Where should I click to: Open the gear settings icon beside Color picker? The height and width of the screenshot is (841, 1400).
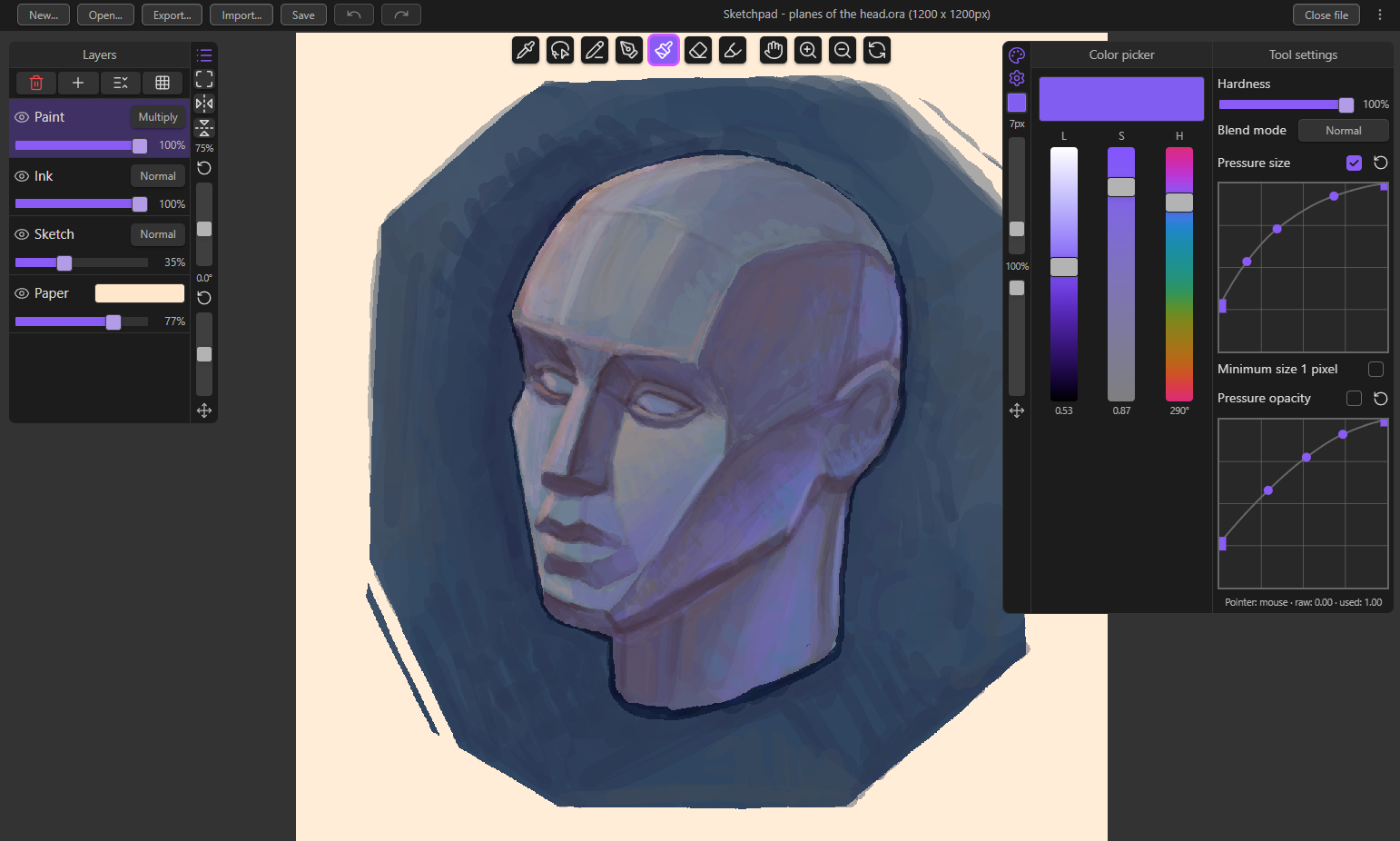[x=1017, y=78]
